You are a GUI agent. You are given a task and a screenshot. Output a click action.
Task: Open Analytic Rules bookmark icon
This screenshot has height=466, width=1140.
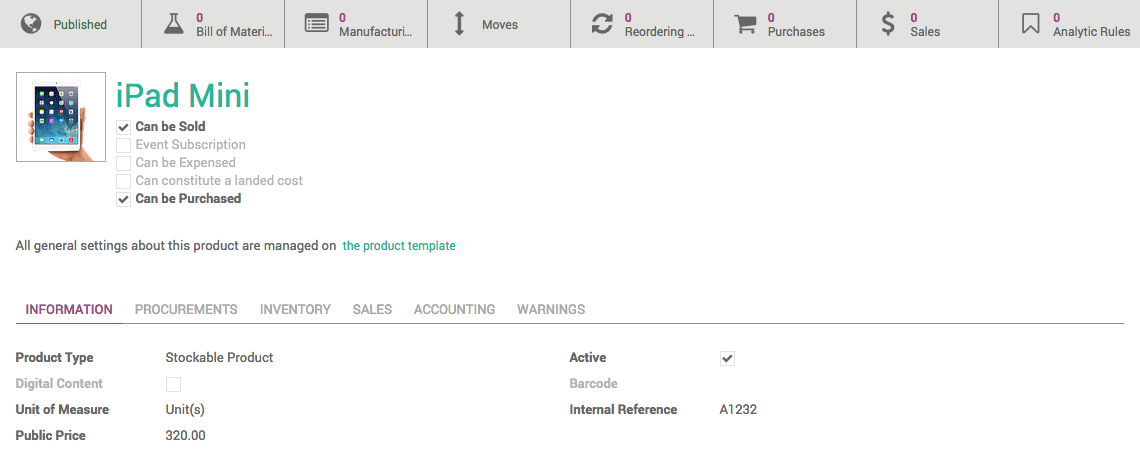(x=1031, y=24)
